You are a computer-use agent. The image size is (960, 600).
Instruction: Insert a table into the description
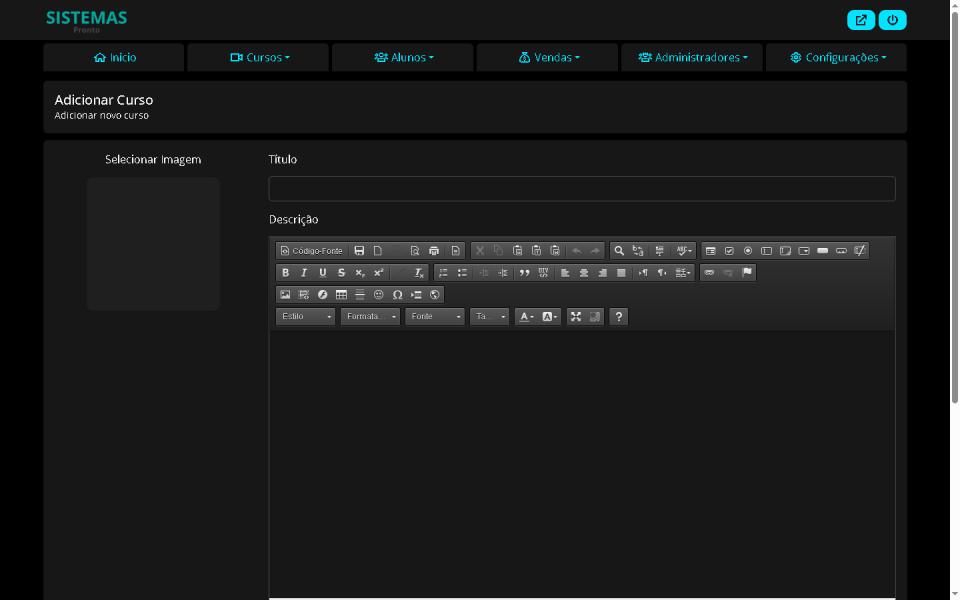pos(341,295)
